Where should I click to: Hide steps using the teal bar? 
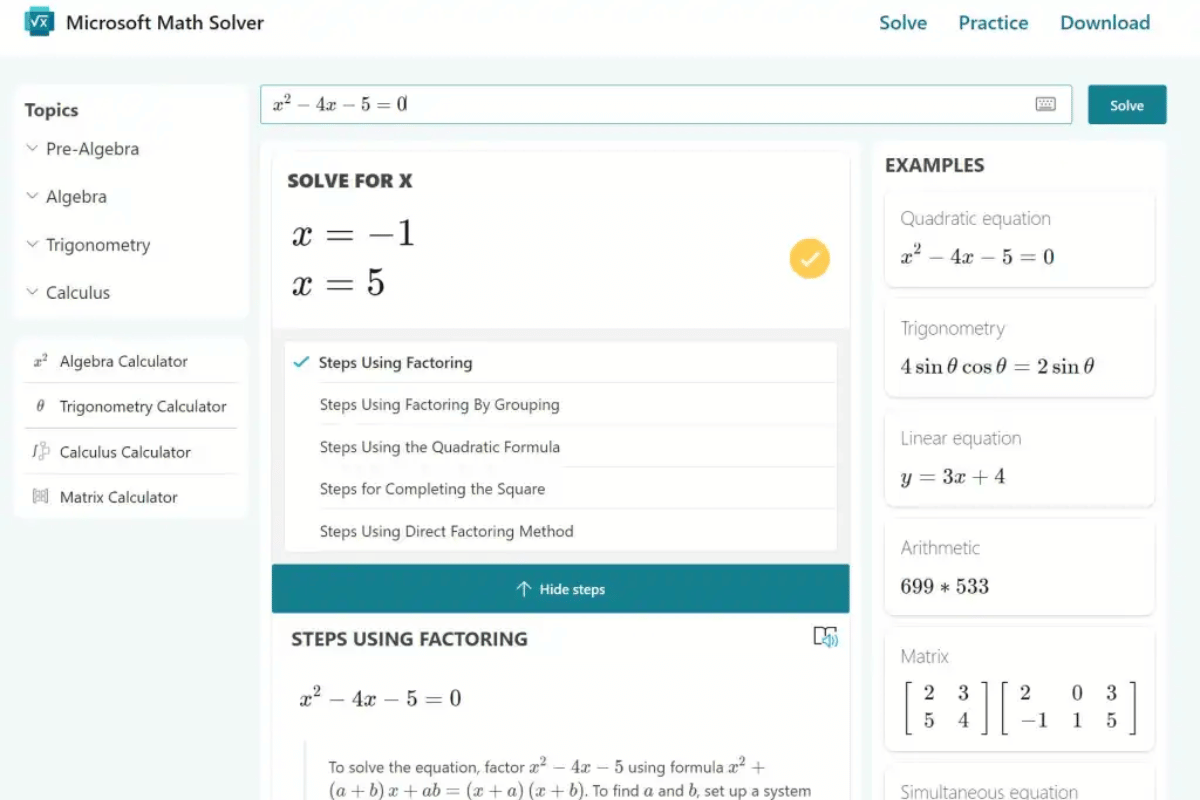point(560,588)
